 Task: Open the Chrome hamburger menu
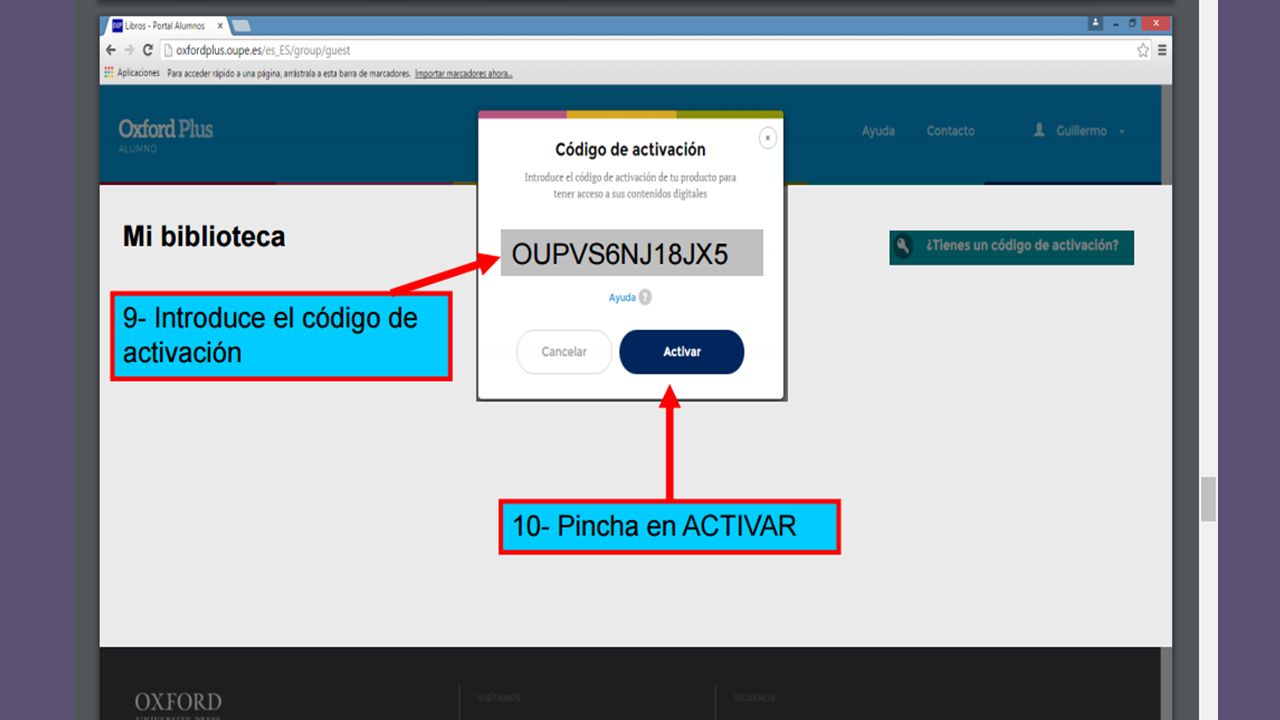click(1162, 50)
